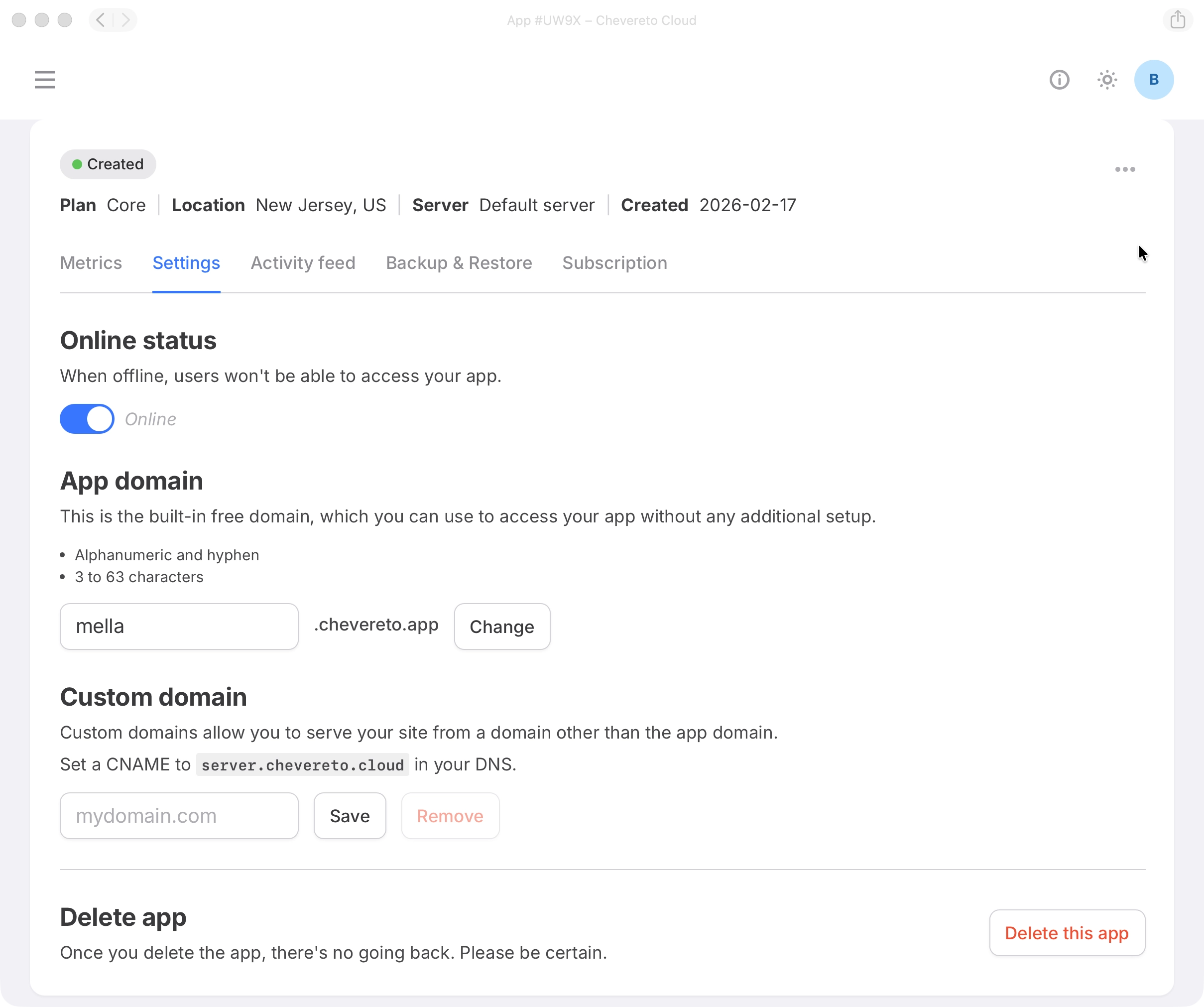Click the Core plan value
1204x1007 pixels.
click(126, 205)
